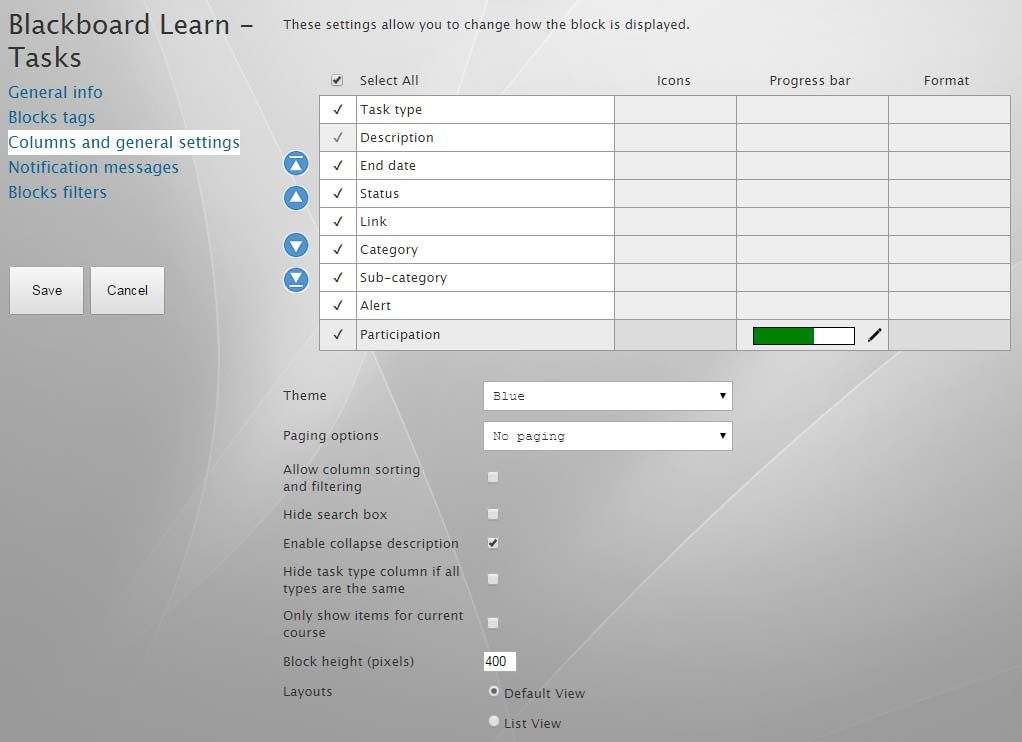Select the List View layout radio button
Image resolution: width=1022 pixels, height=742 pixels.
coord(493,721)
